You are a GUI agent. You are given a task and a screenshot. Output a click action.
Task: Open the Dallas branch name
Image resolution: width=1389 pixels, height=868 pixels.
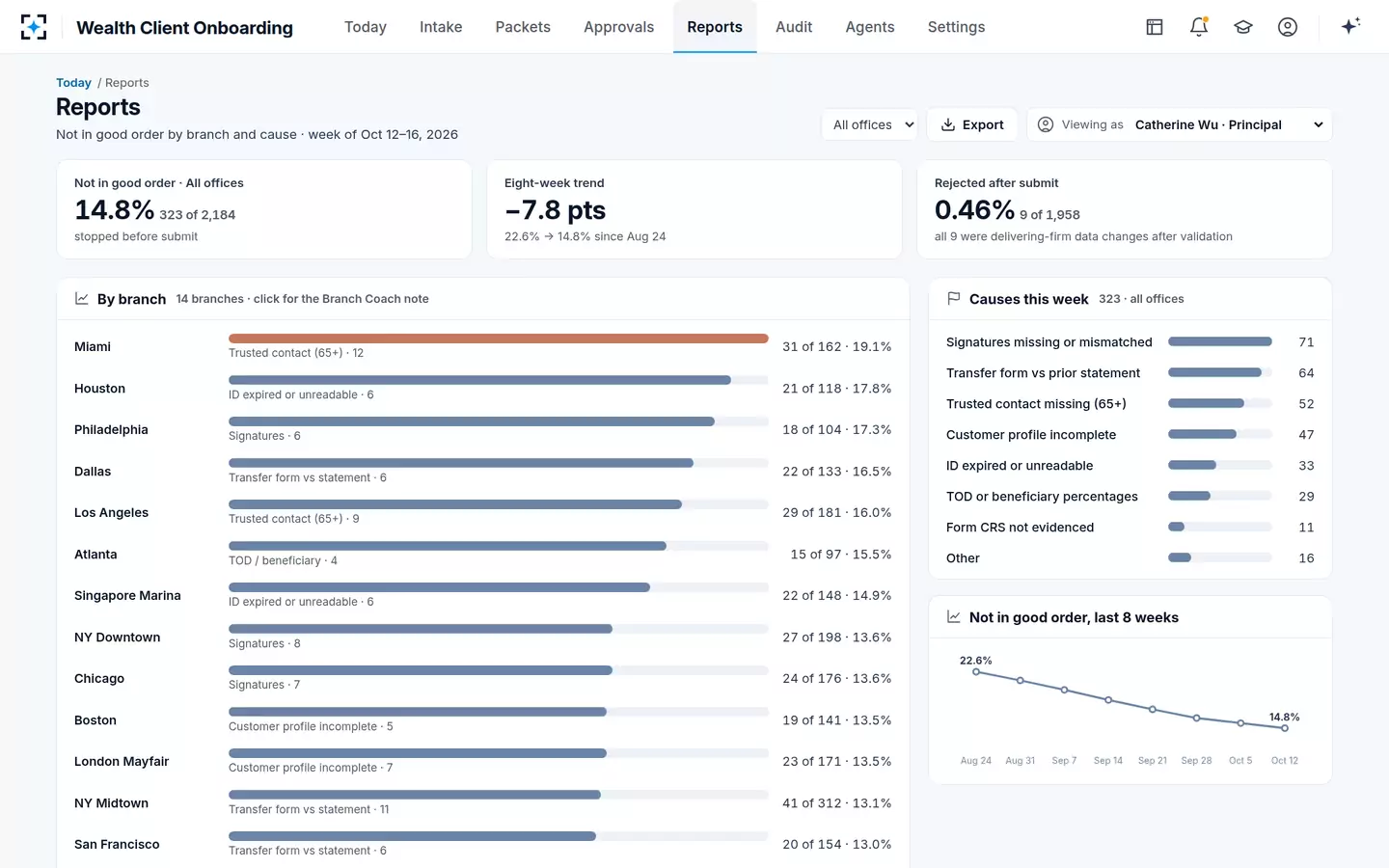93,472
